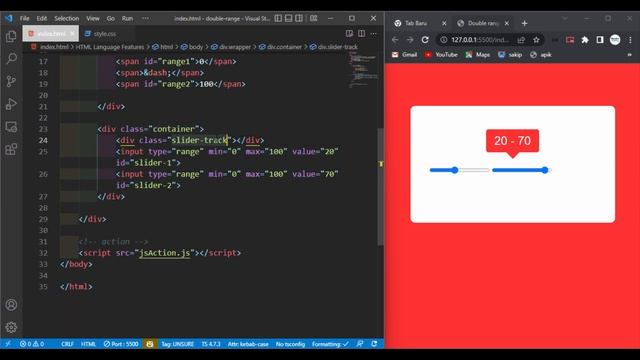Click the left slider thumb at 20
This screenshot has height=360, width=640.
pos(455,170)
